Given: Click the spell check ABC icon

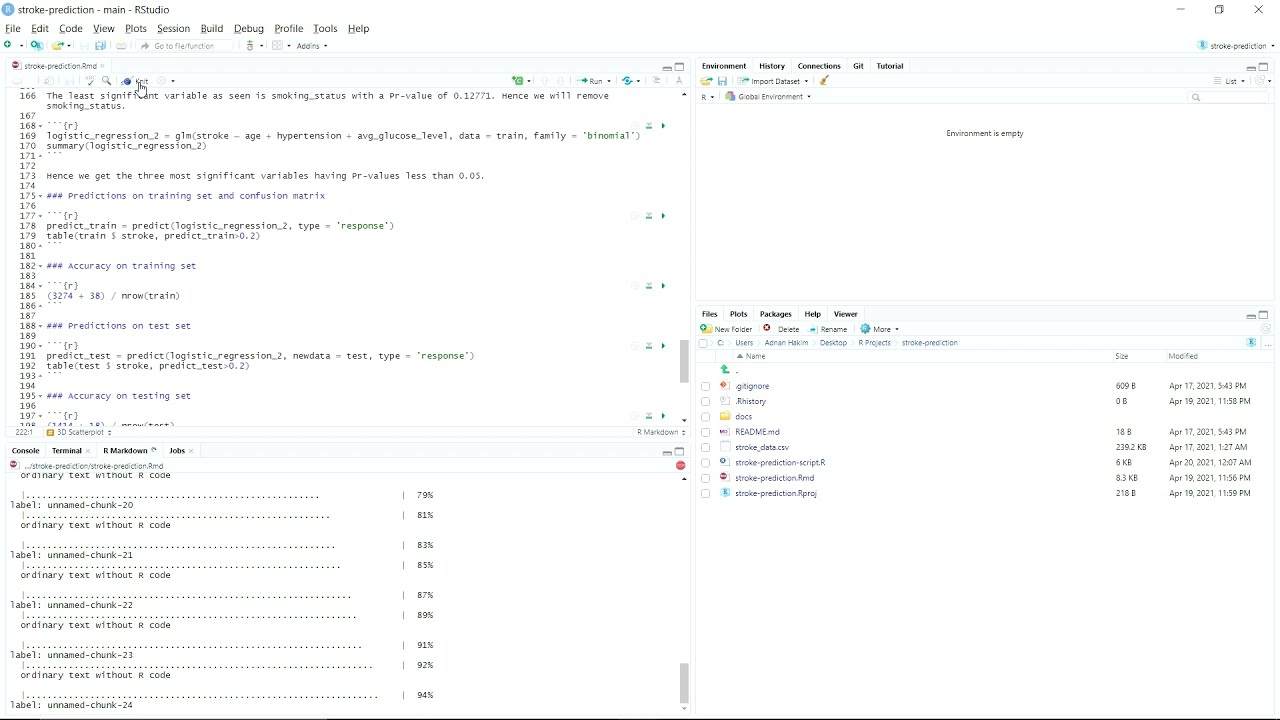Looking at the screenshot, I should (x=89, y=81).
